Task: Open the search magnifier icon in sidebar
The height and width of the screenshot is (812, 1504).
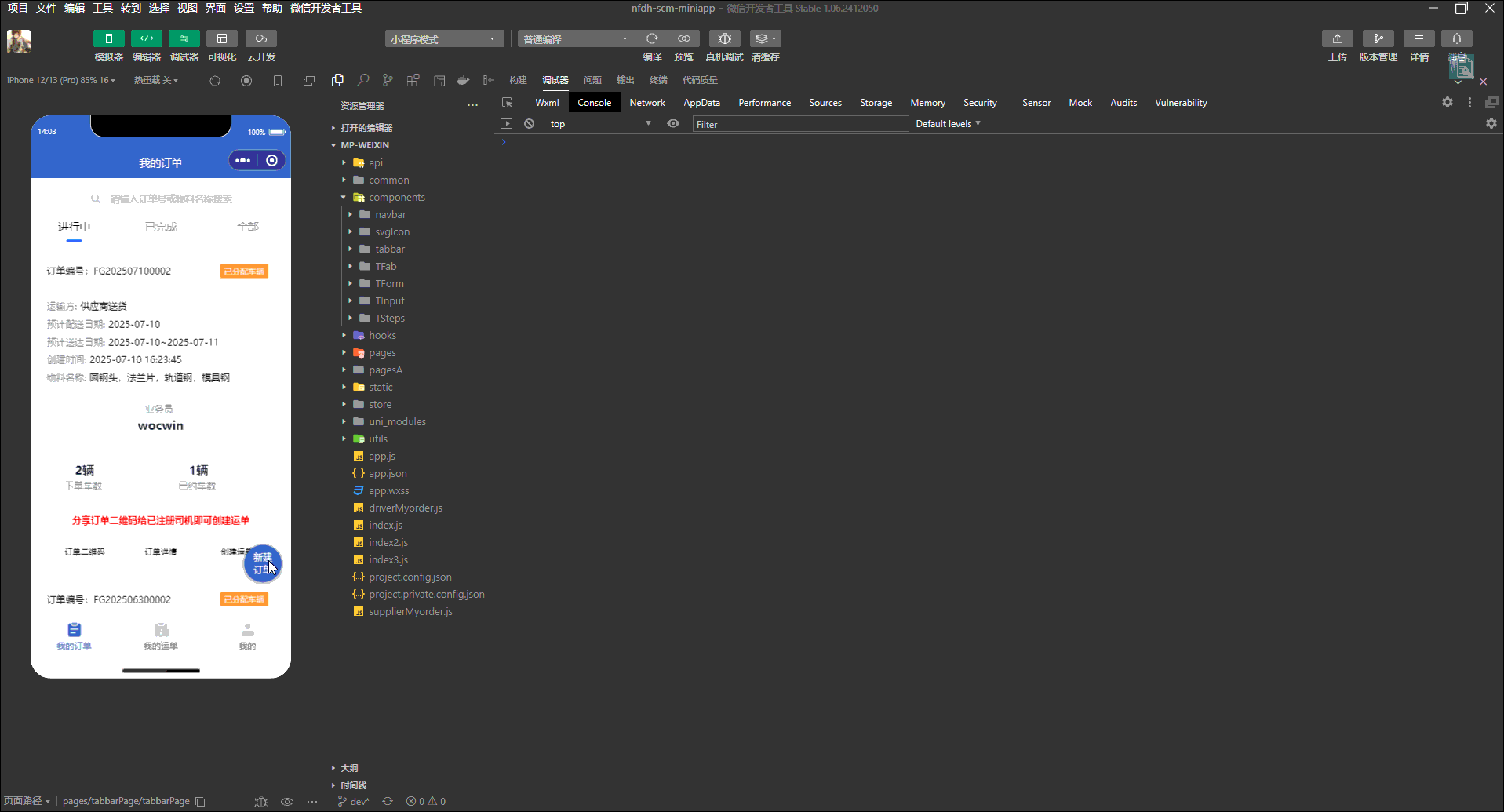Action: coord(362,80)
